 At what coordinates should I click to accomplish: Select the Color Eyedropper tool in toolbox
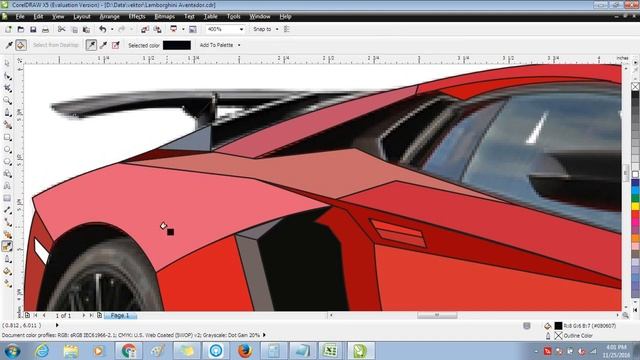[7, 247]
